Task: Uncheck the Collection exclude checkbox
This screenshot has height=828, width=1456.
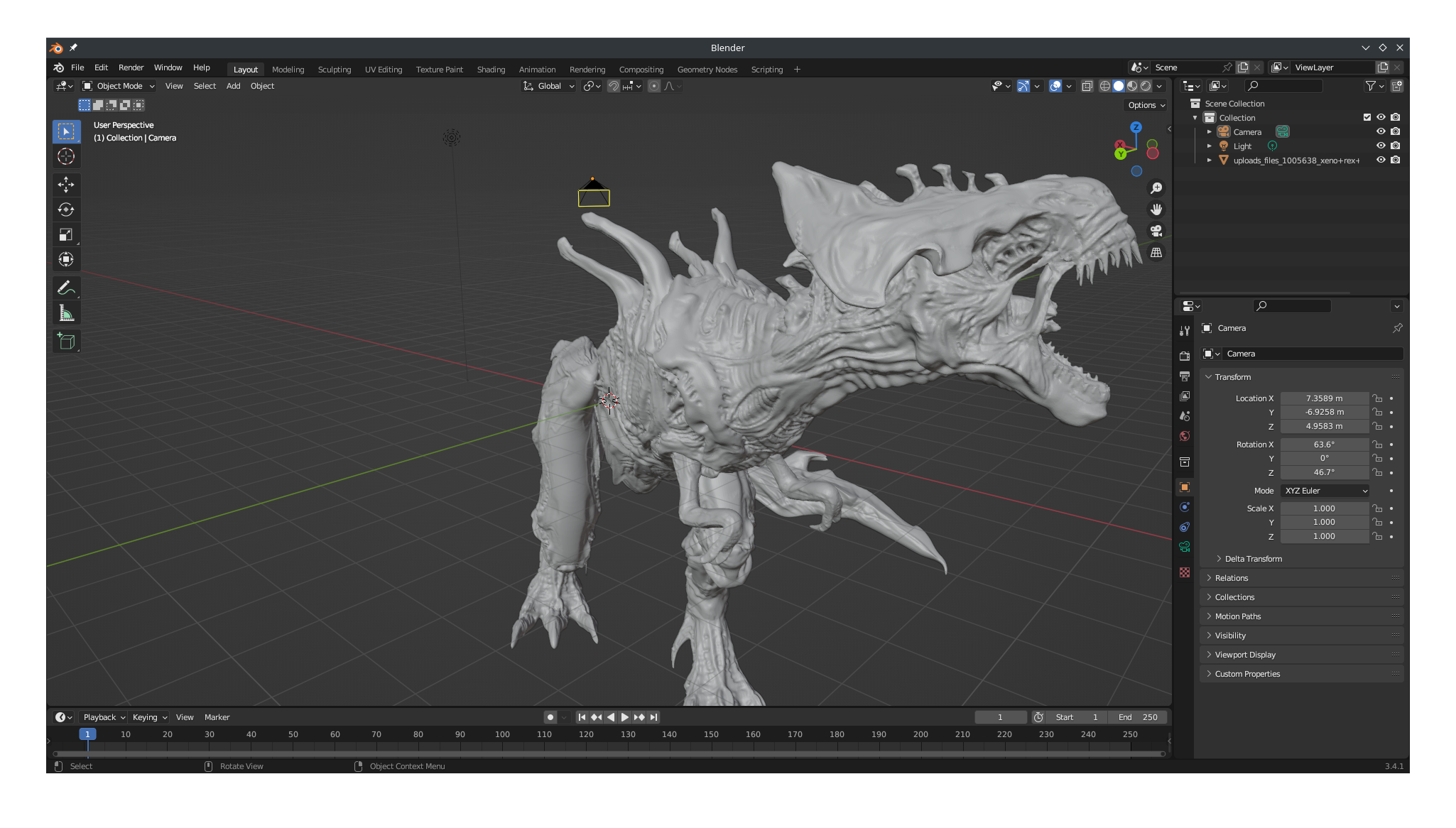Action: click(1367, 117)
